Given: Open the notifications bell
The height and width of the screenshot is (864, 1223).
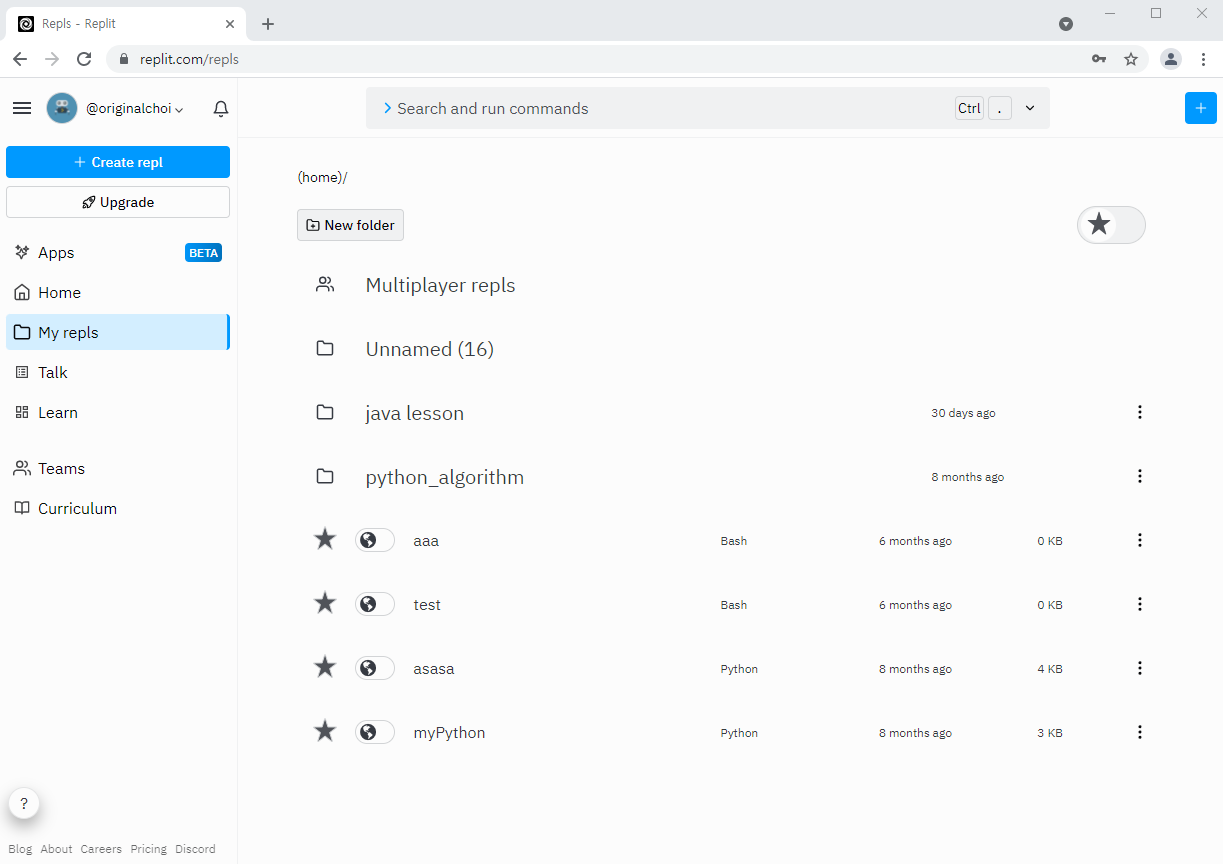Looking at the screenshot, I should (221, 108).
